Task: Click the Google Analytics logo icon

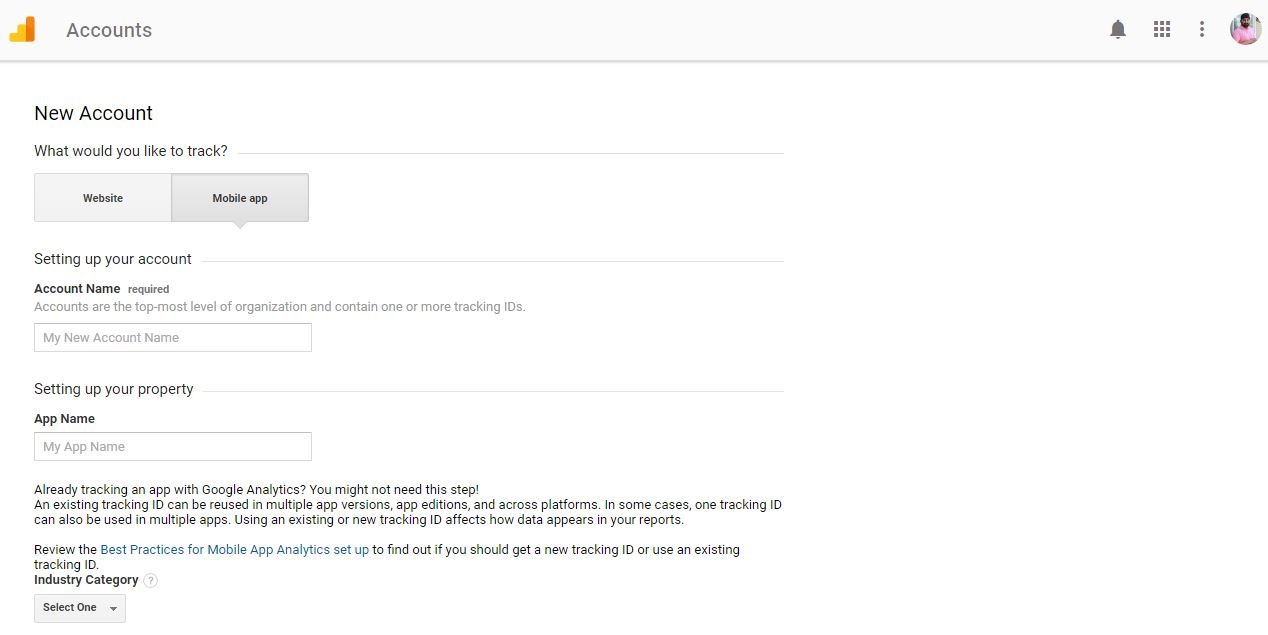Action: [x=22, y=30]
